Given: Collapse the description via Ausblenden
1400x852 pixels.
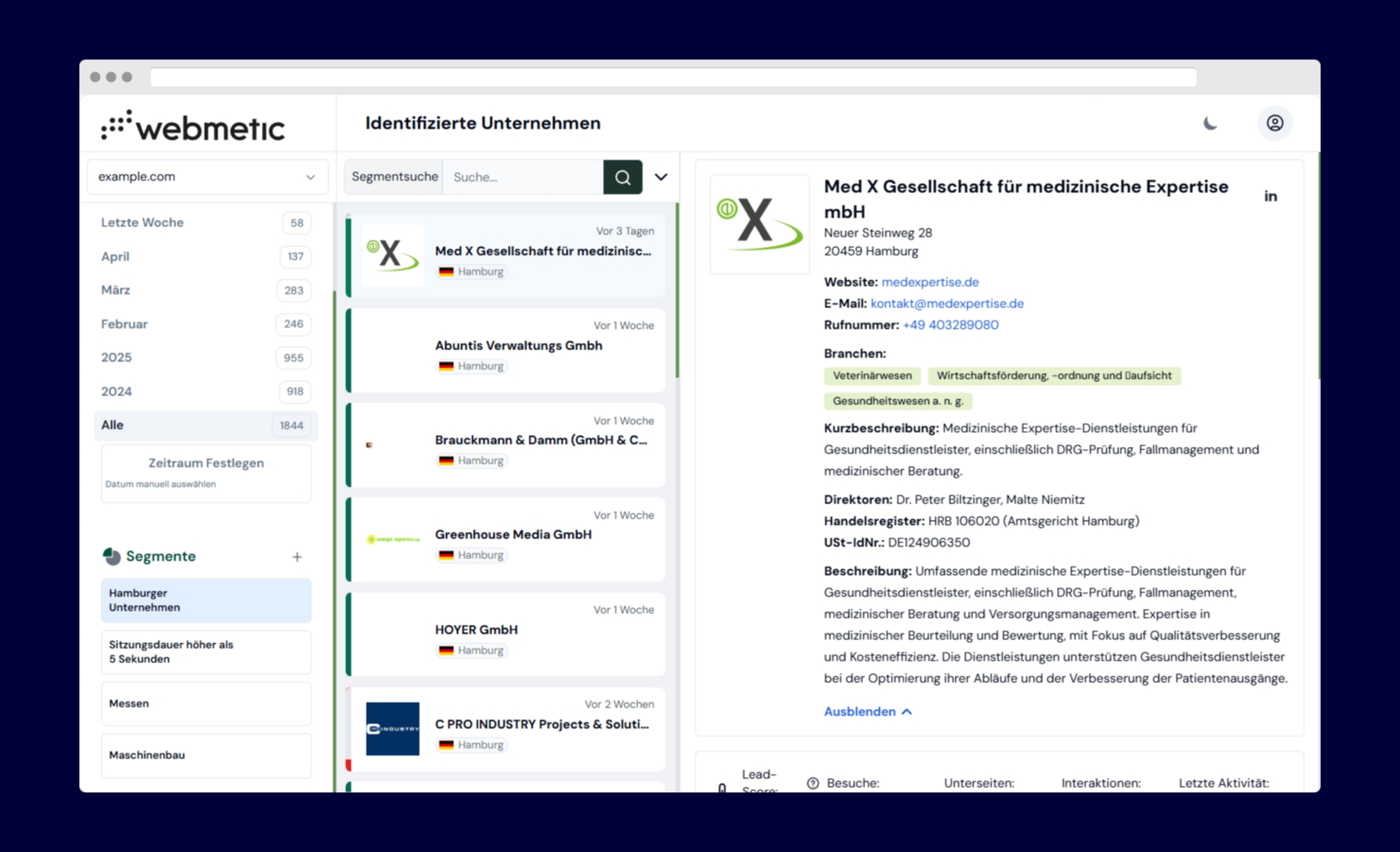Looking at the screenshot, I should coord(868,711).
